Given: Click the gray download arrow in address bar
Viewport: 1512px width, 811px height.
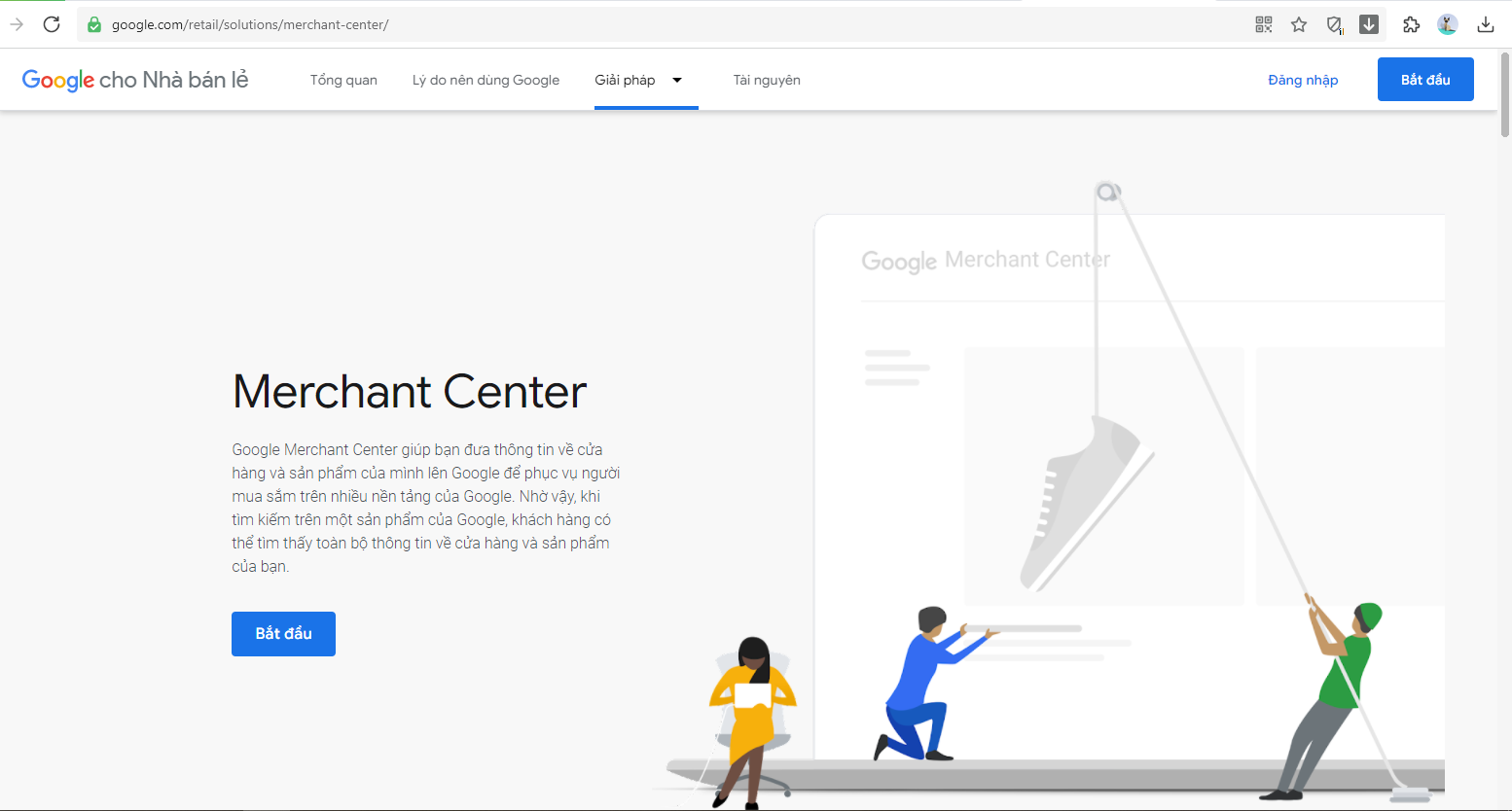Looking at the screenshot, I should 1369,25.
